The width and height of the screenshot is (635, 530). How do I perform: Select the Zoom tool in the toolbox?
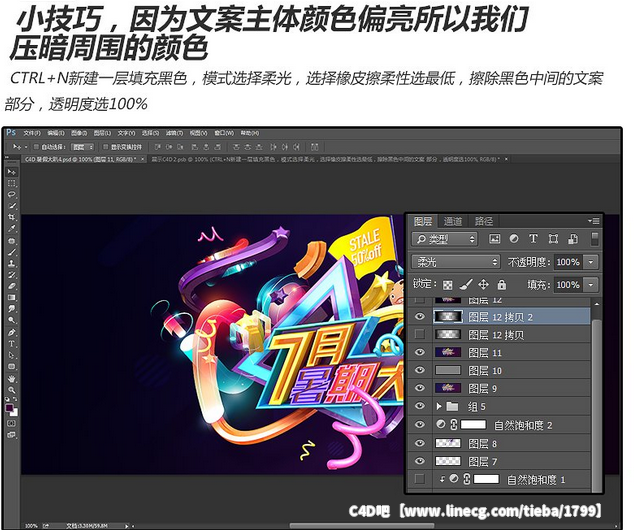point(12,390)
